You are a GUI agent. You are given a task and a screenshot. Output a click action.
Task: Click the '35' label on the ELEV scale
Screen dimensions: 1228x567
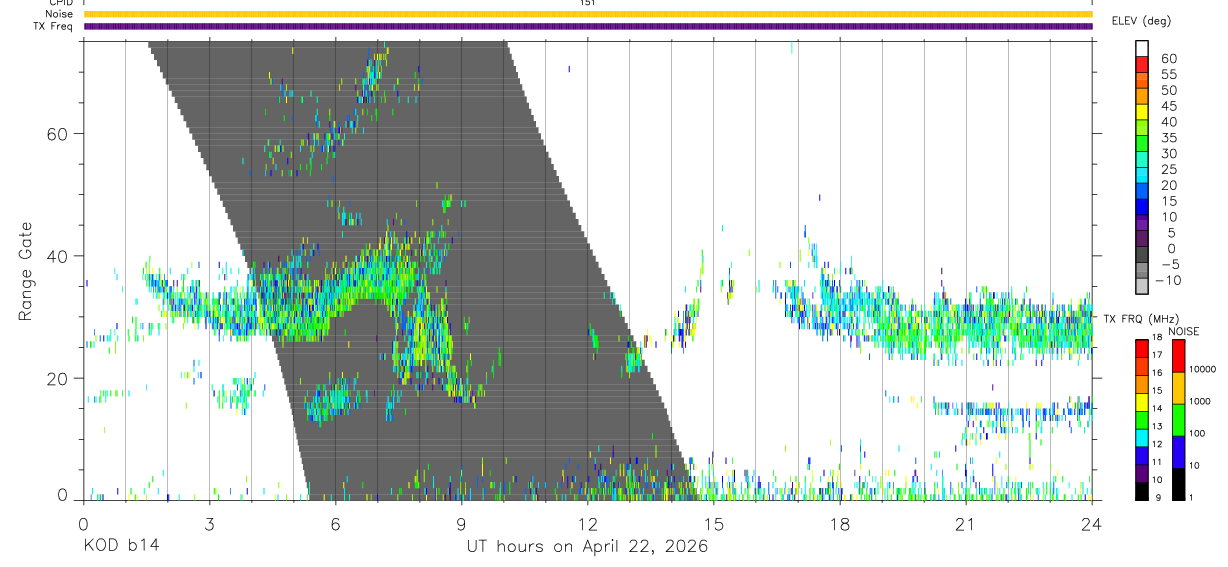(1168, 138)
